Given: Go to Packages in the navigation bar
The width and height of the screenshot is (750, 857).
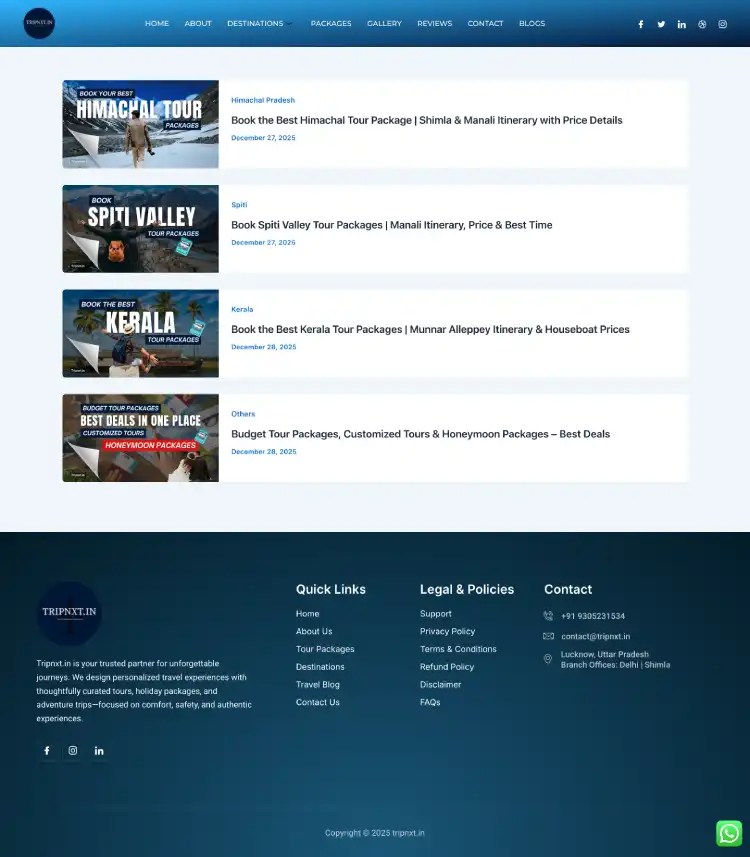Looking at the screenshot, I should (331, 23).
